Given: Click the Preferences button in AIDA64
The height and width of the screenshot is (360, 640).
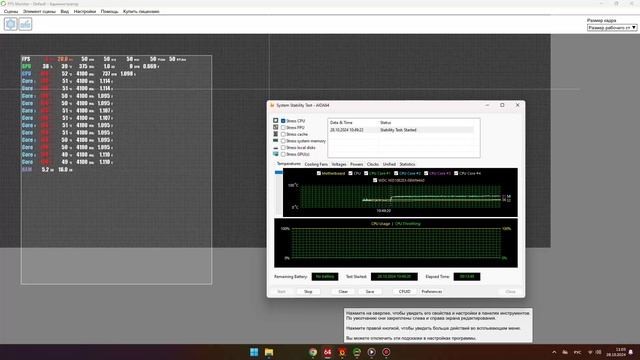Looking at the screenshot, I should [x=431, y=291].
